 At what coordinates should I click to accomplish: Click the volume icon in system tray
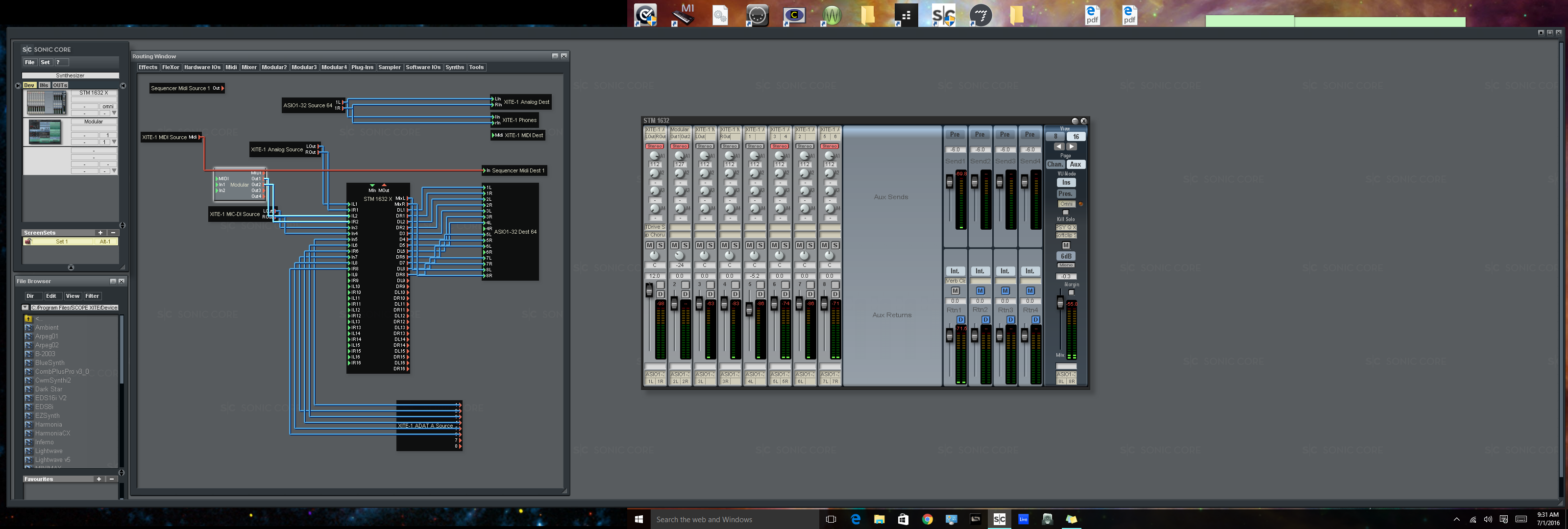tap(1488, 519)
